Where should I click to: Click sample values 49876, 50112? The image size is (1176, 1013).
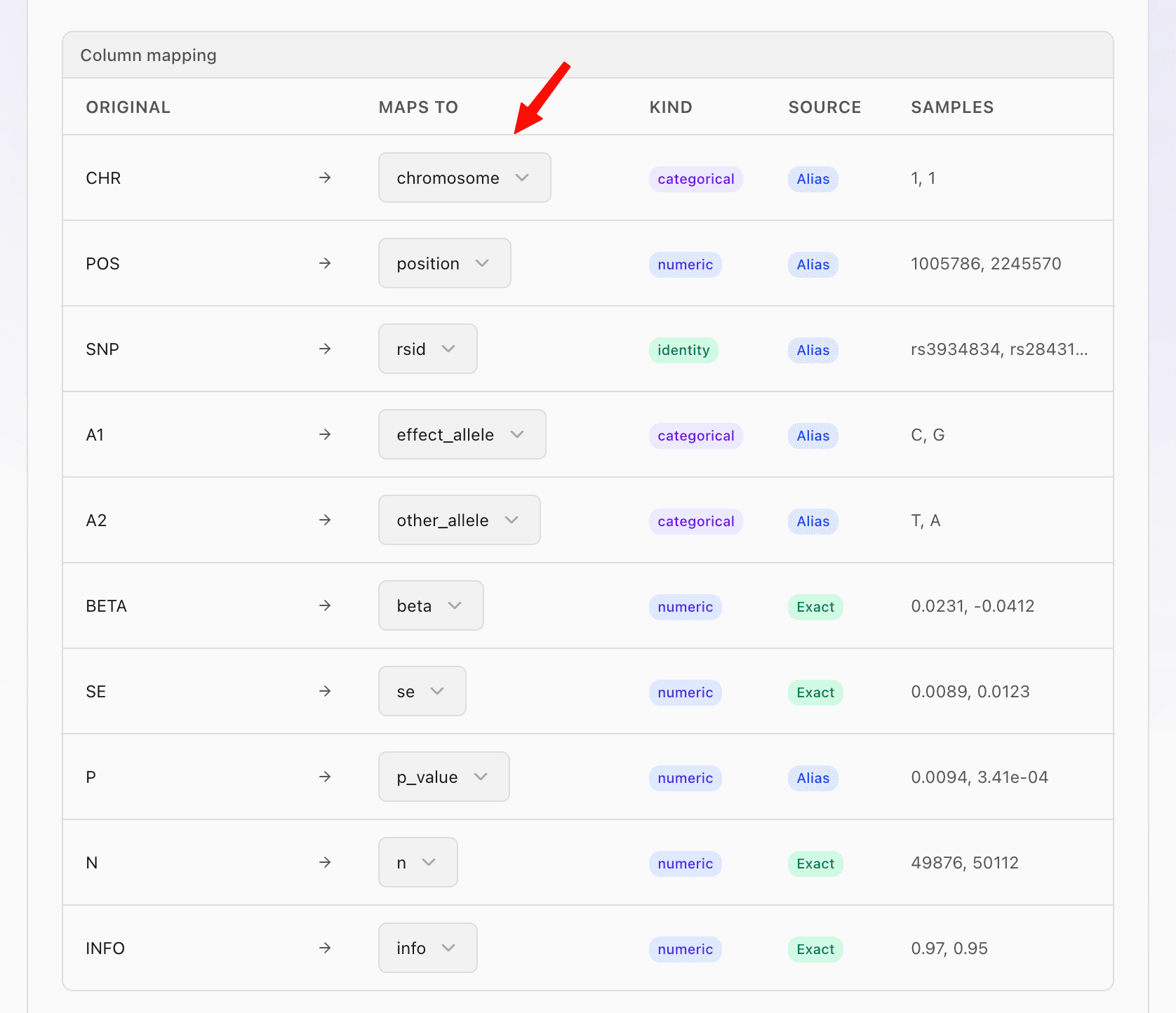(965, 863)
